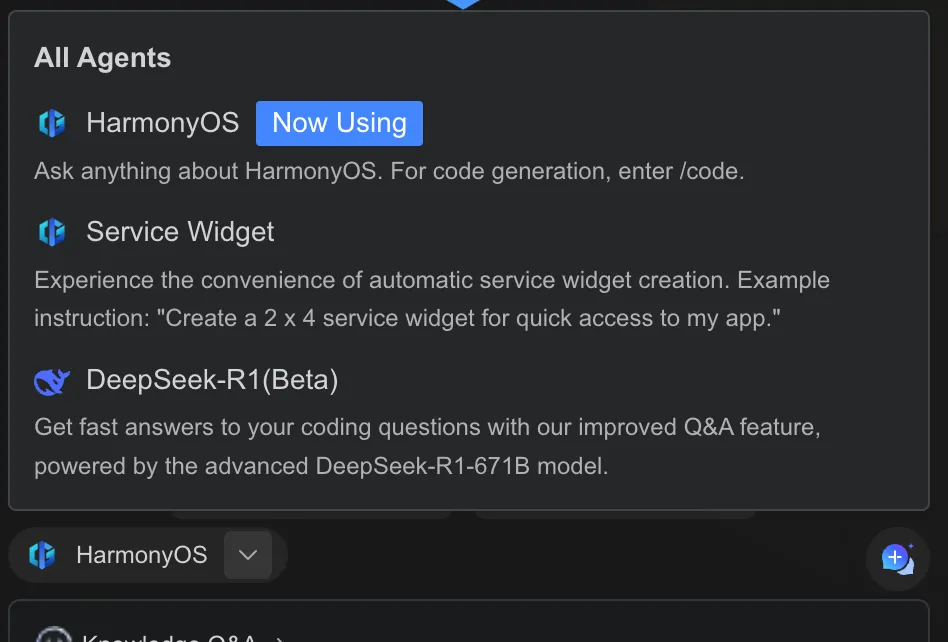The height and width of the screenshot is (642, 948).
Task: Click the blue Now Using badge
Action: point(339,123)
